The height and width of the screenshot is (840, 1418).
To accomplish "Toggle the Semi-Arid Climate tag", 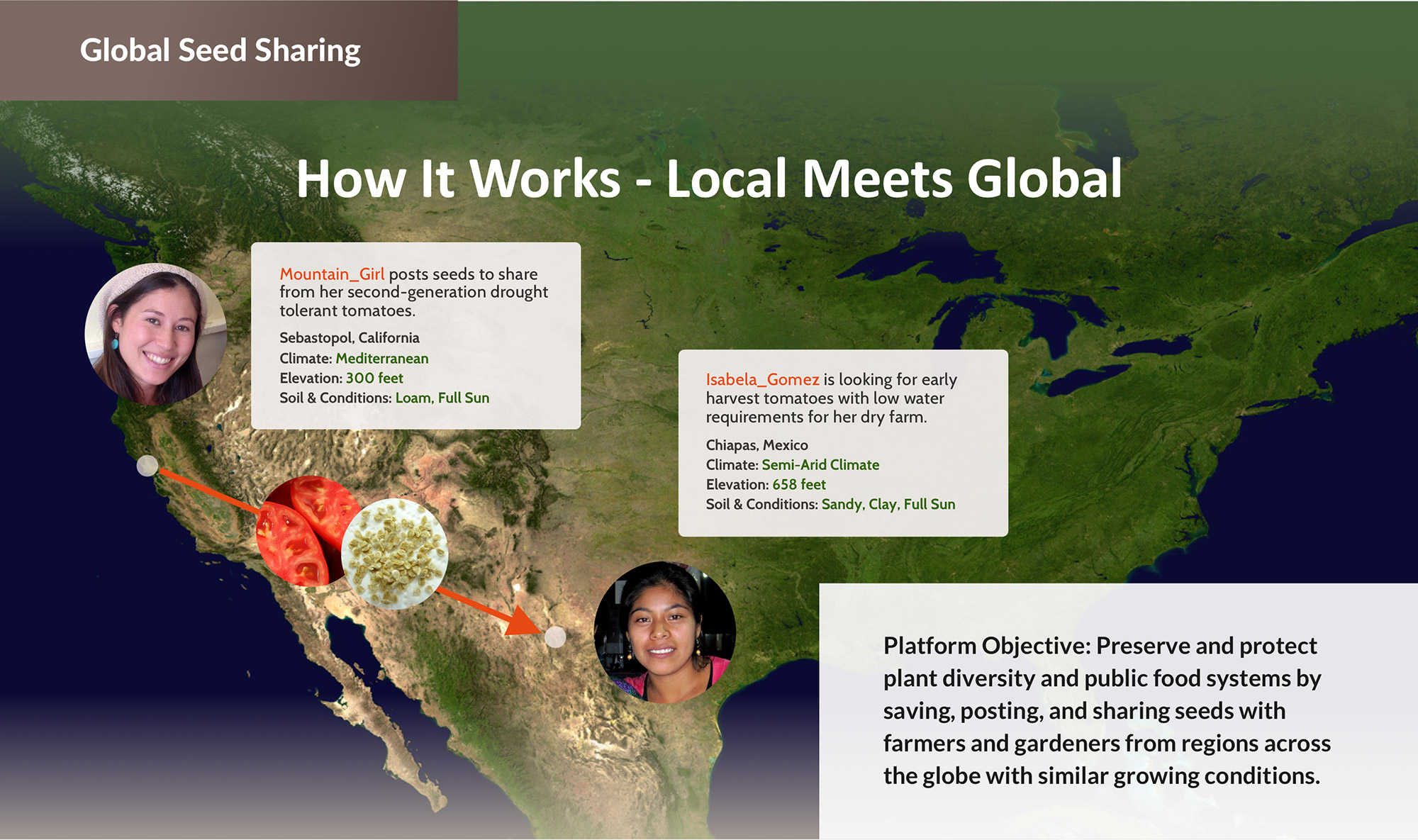I will point(820,464).
